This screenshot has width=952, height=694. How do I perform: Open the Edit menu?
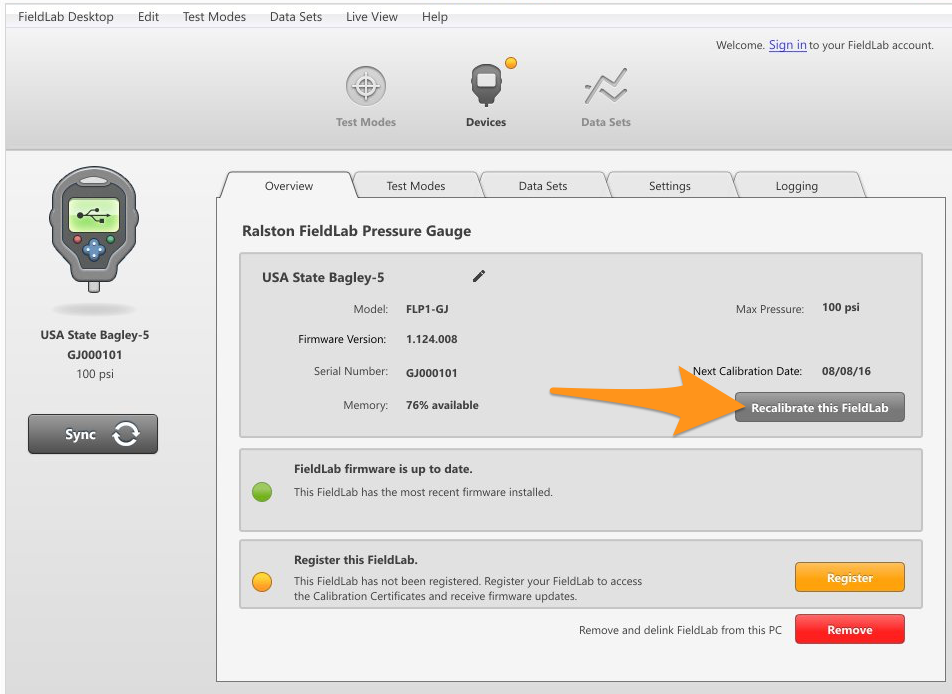148,17
